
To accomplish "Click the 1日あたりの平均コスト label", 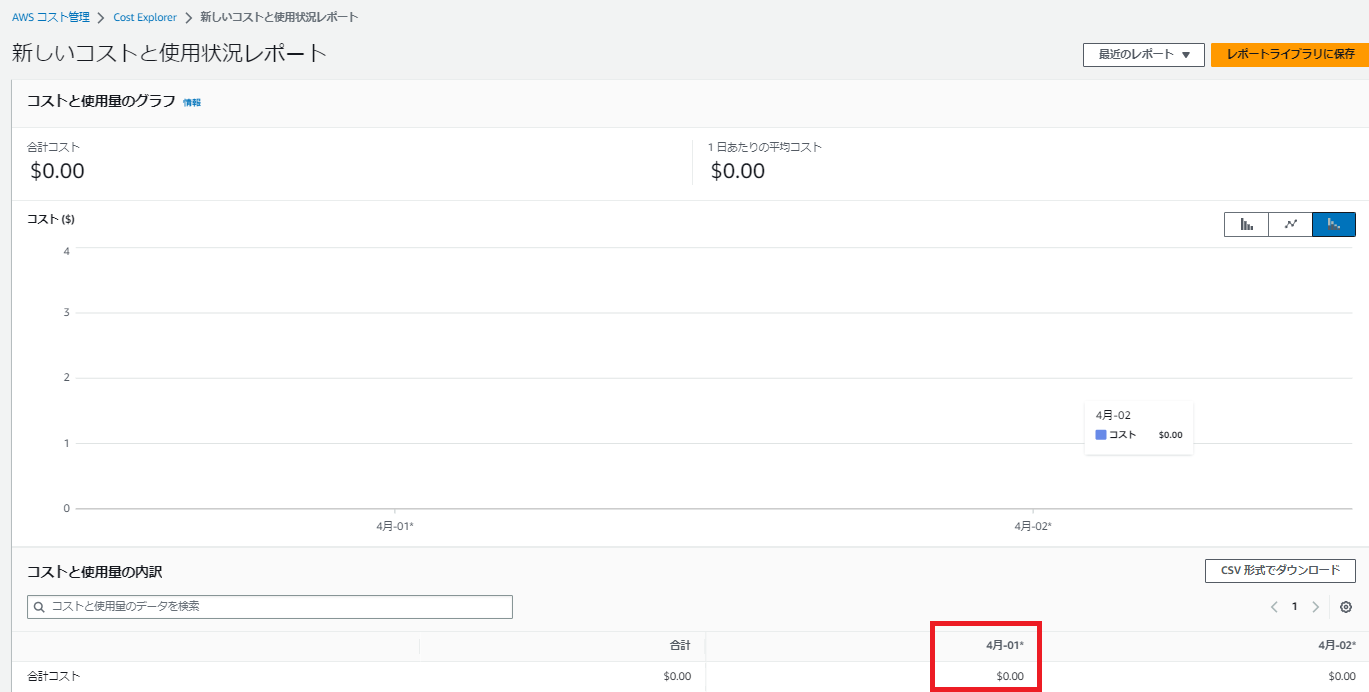I will tap(765, 147).
